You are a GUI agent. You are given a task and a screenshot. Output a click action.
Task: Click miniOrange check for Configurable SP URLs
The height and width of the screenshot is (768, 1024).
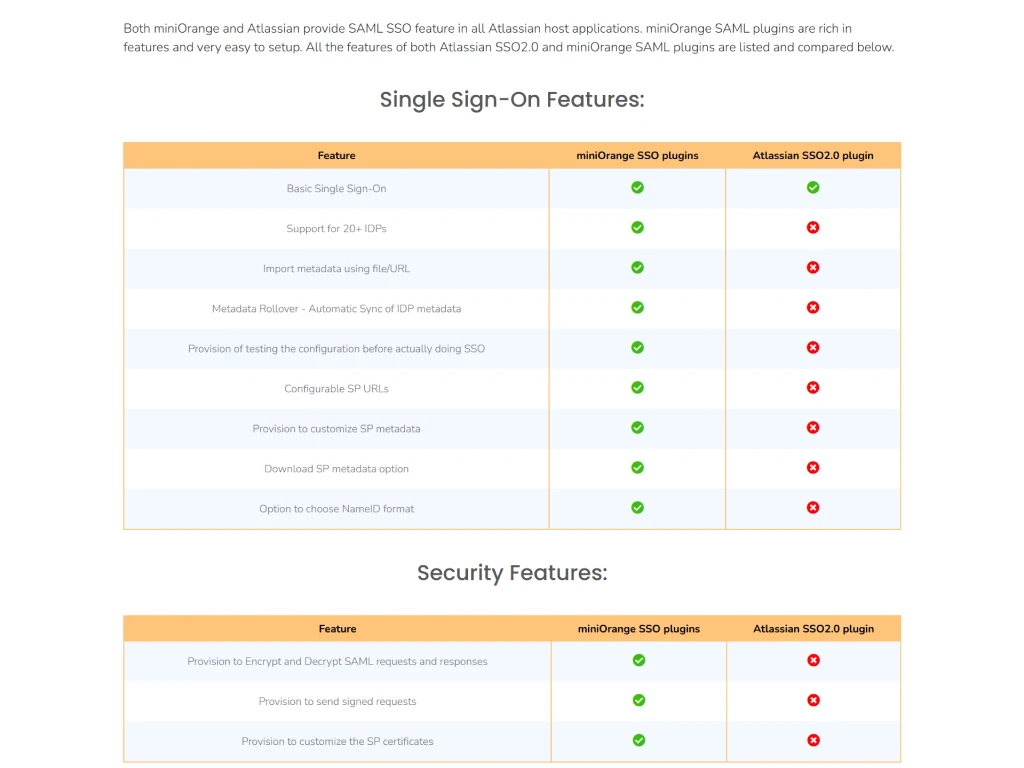tap(637, 387)
